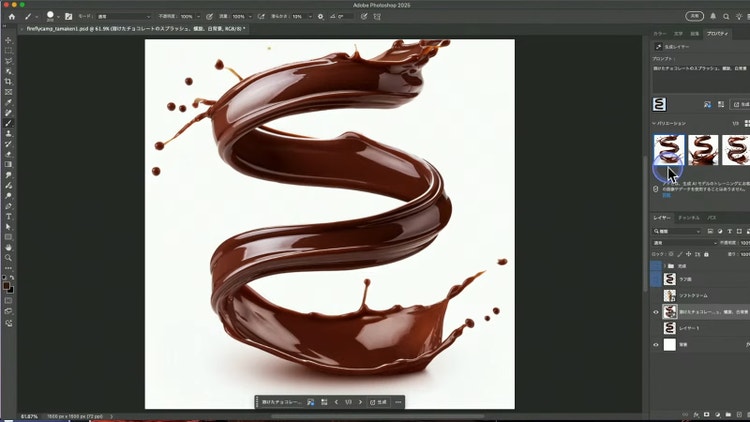This screenshot has width=750, height=422.
Task: Toggle pressure for opacity button
Action: click(x=210, y=16)
